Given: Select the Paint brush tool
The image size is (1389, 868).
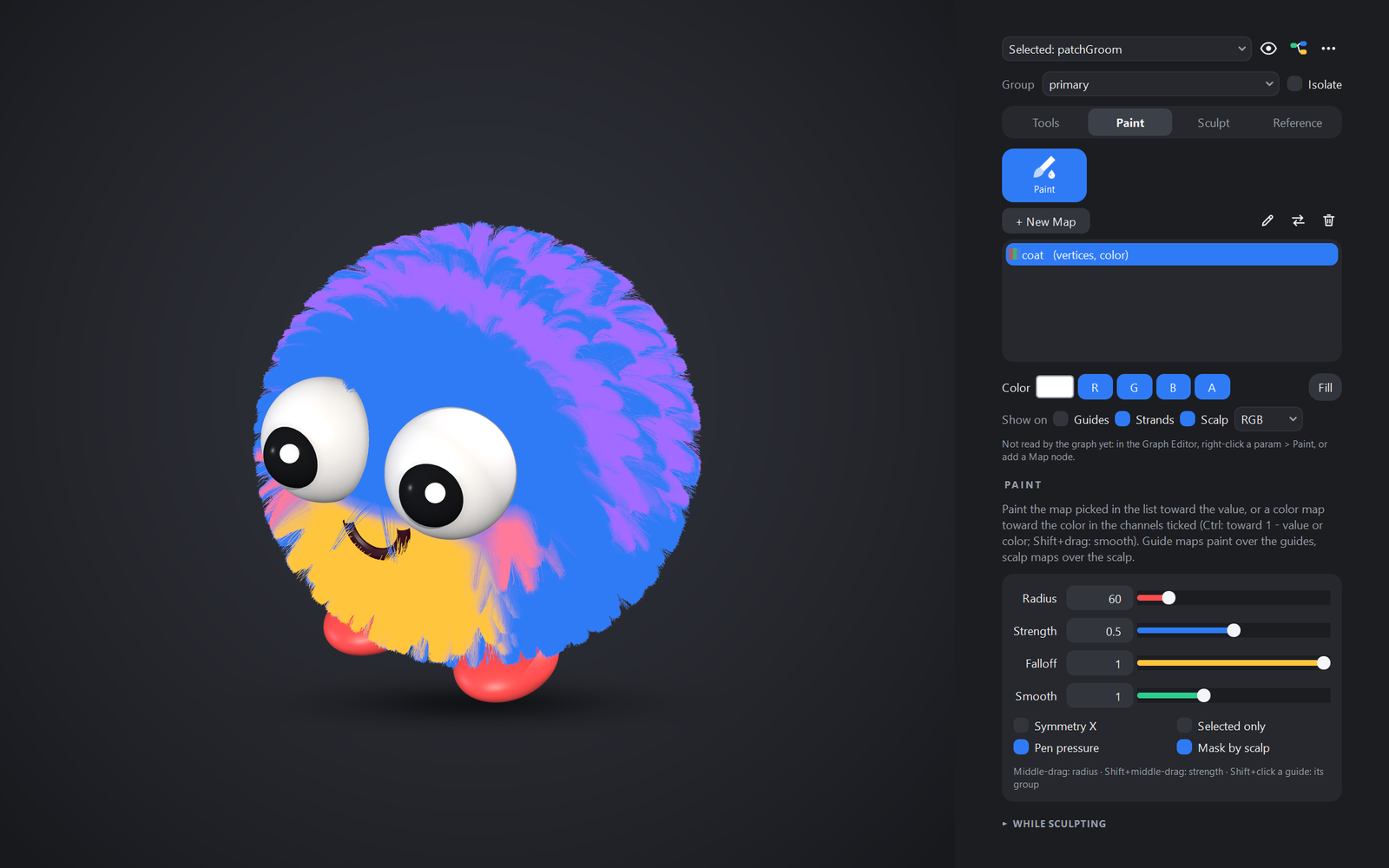Looking at the screenshot, I should [1044, 175].
